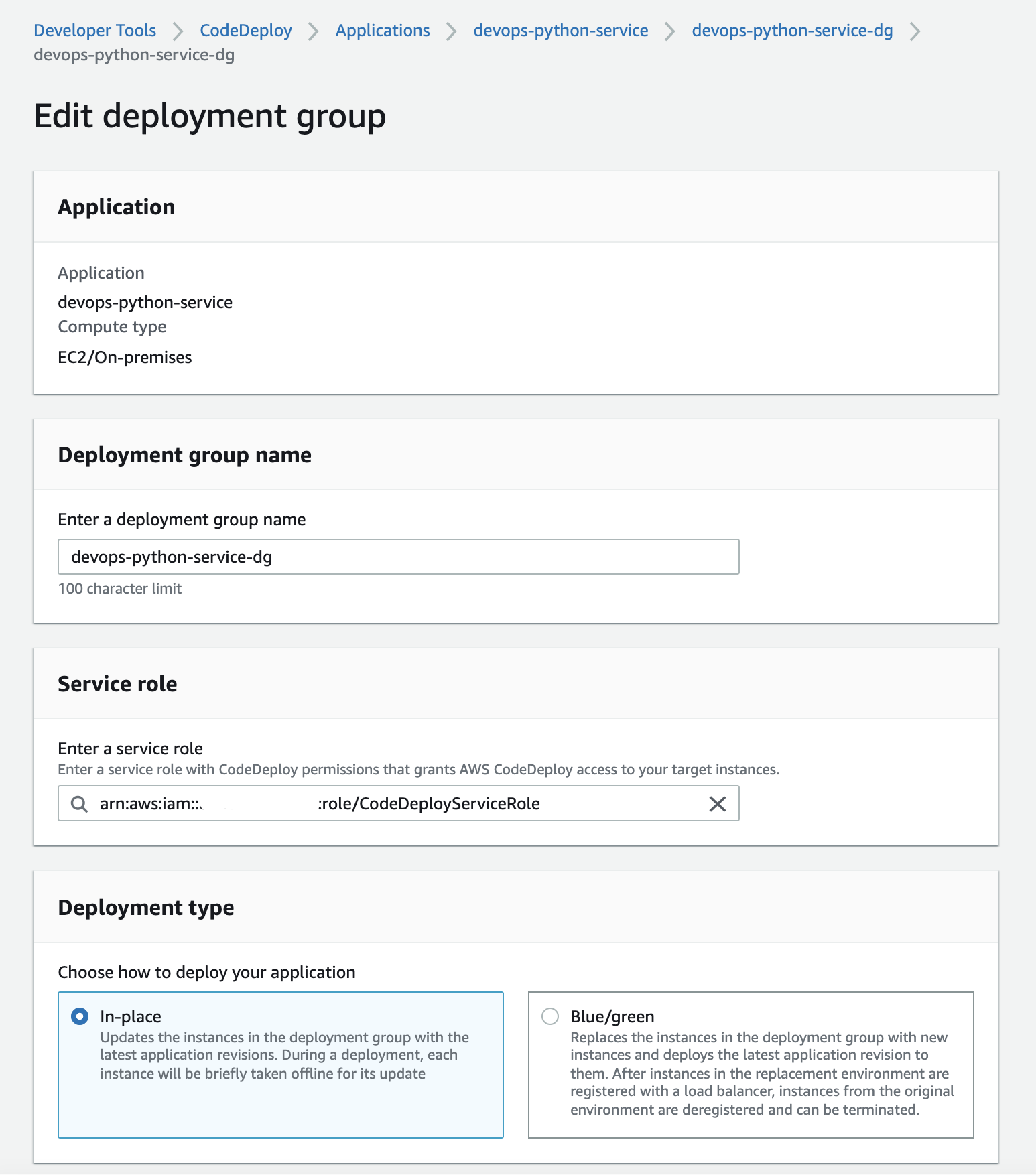Click the 'Enter a deployment group name' label
1036x1175 pixels.
click(x=182, y=520)
